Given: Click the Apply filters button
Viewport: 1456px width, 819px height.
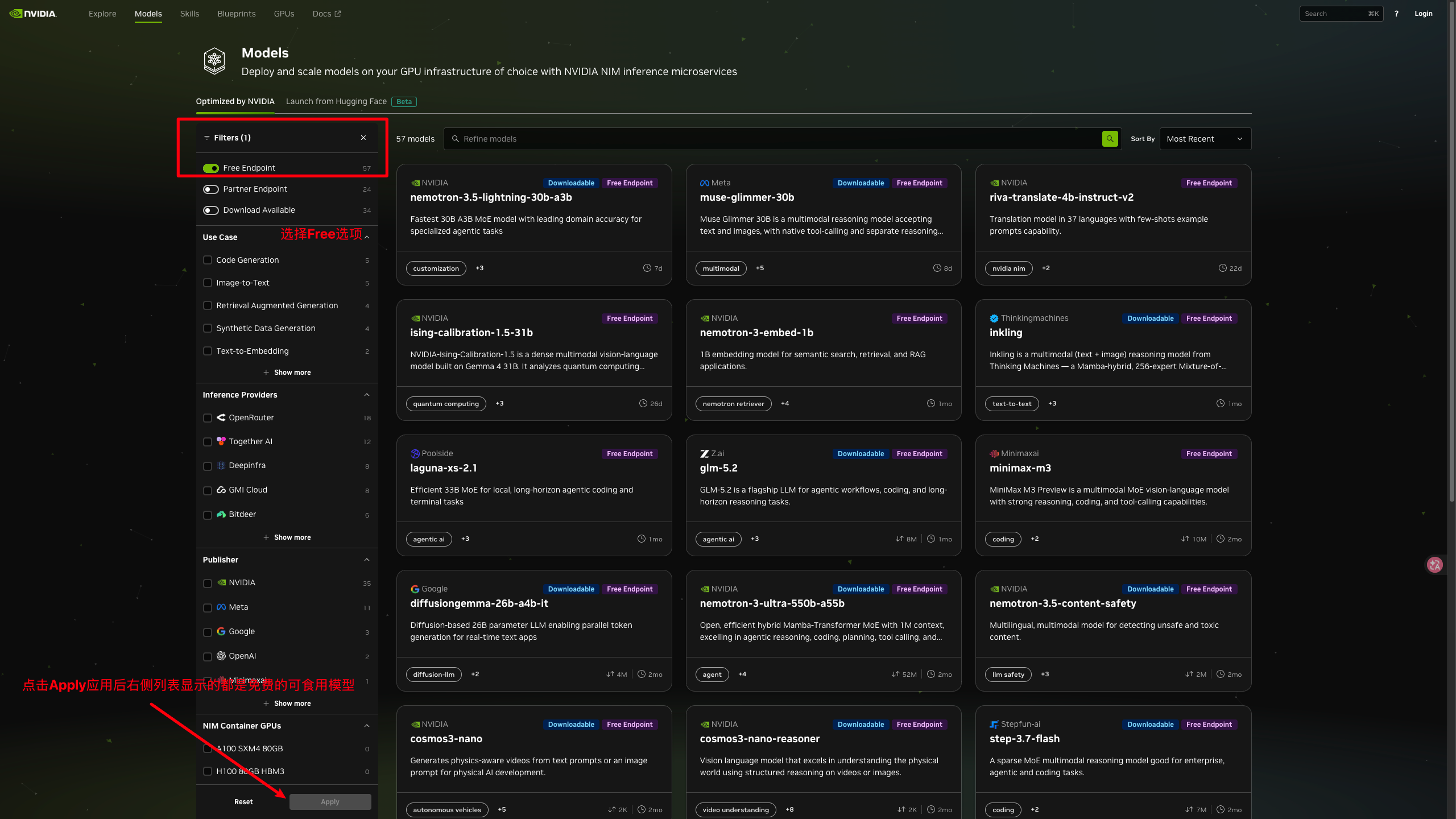Looking at the screenshot, I should pyautogui.click(x=330, y=802).
